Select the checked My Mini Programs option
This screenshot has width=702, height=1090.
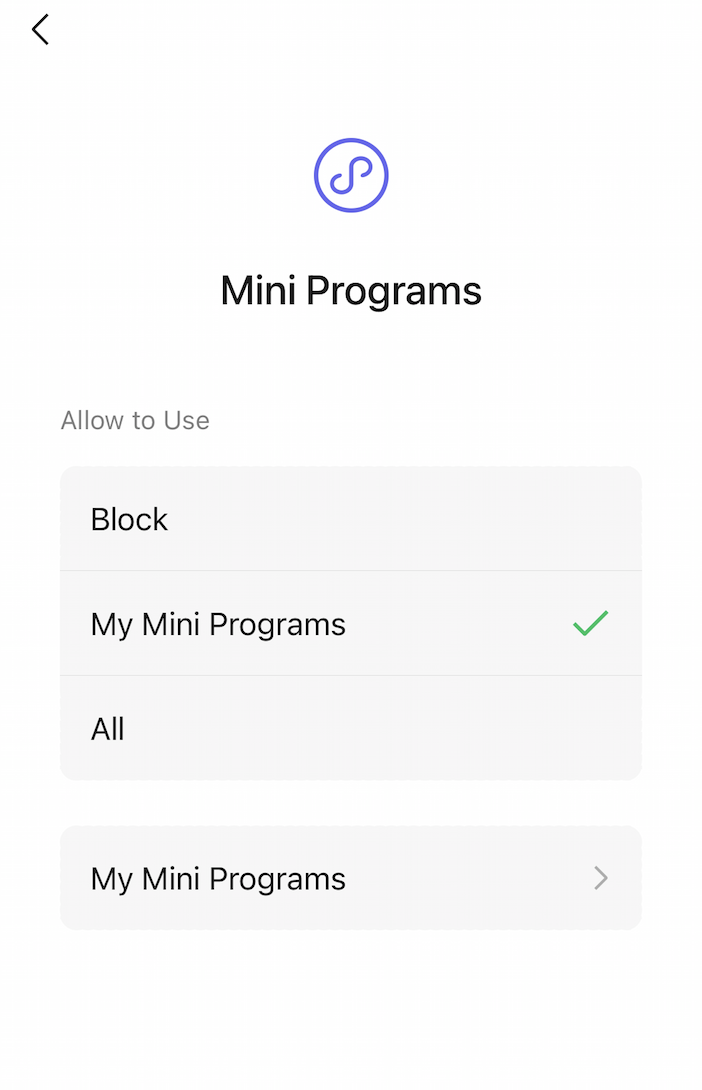coord(350,624)
